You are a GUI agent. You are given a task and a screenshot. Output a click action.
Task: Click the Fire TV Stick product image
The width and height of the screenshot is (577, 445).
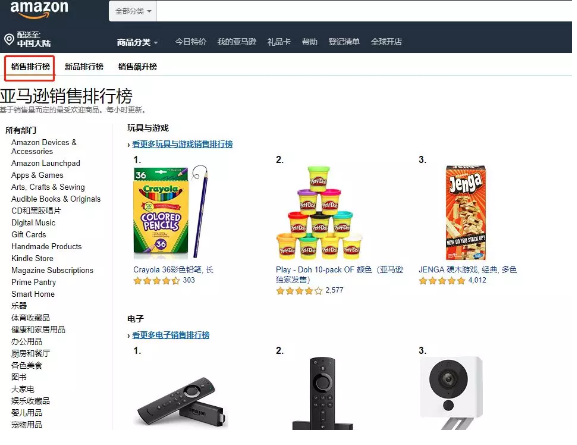(181, 402)
